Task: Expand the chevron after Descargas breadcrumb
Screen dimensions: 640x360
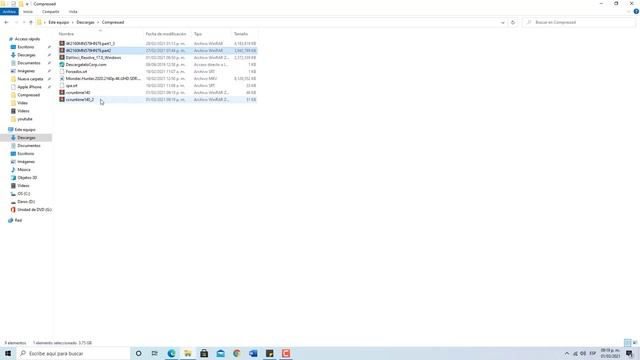Action: (x=98, y=22)
